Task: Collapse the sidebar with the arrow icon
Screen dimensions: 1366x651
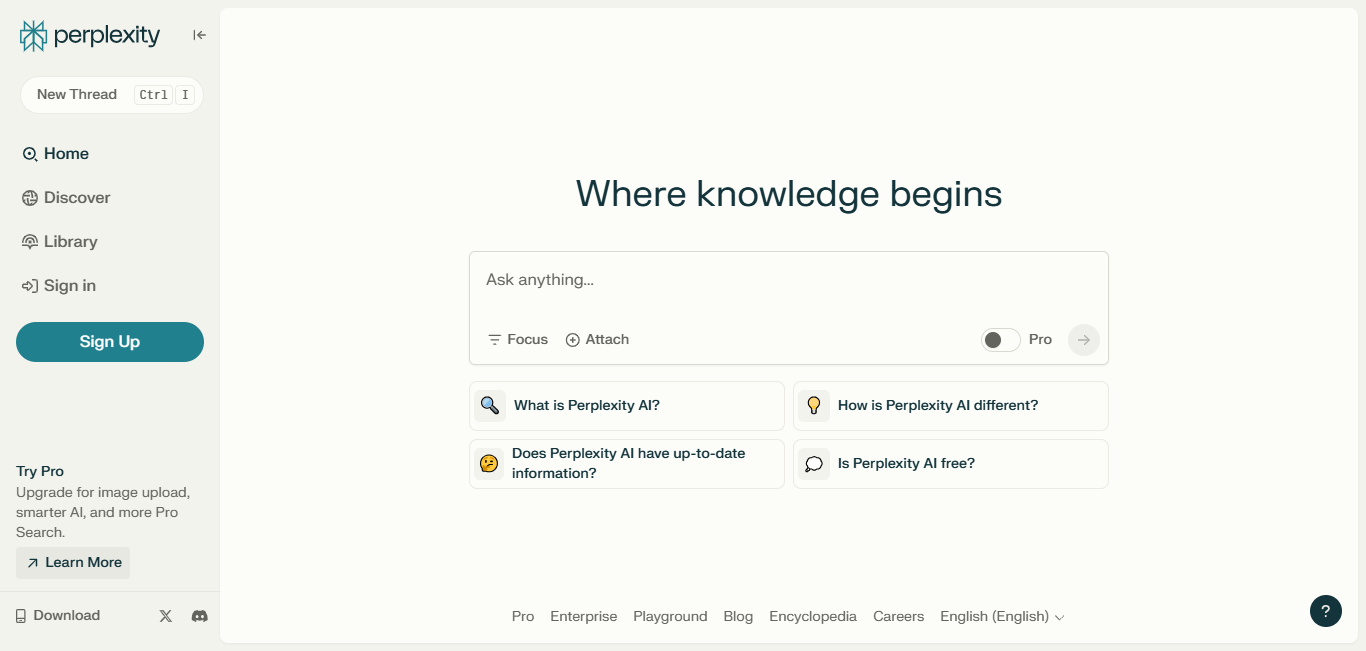Action: (x=199, y=35)
